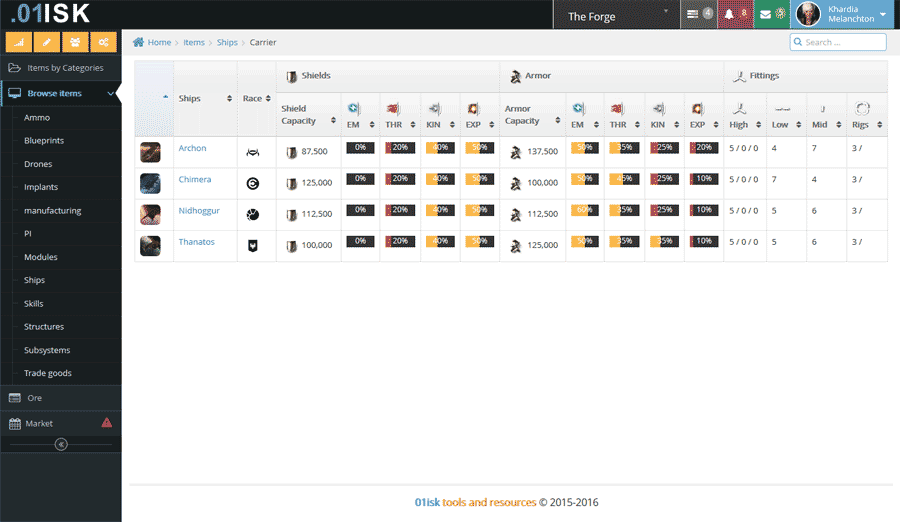Click the Chimera race faction icon

tap(253, 183)
